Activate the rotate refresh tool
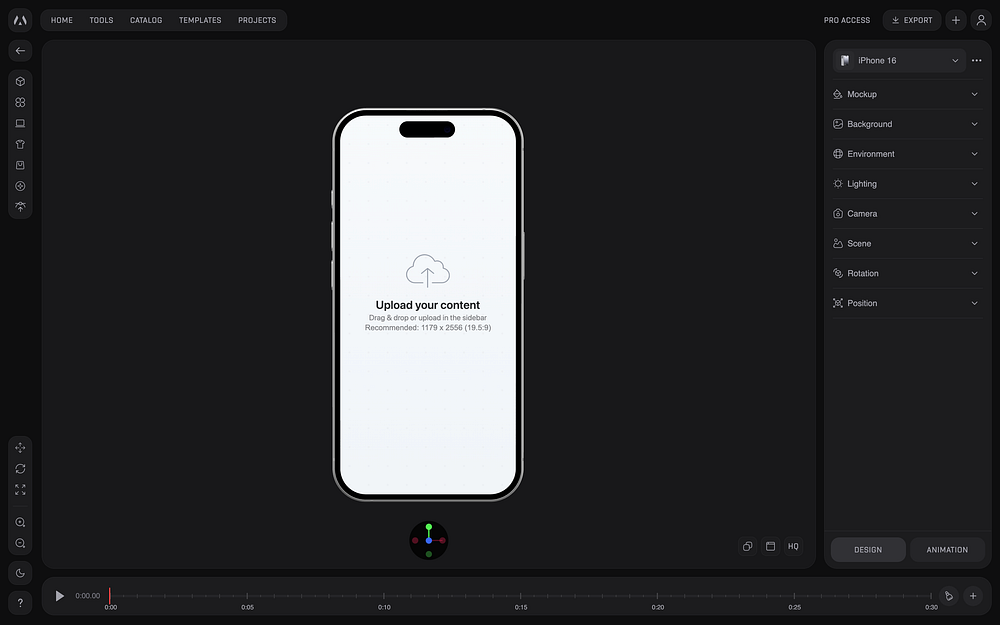Screen dimensions: 1000x625 [20, 469]
